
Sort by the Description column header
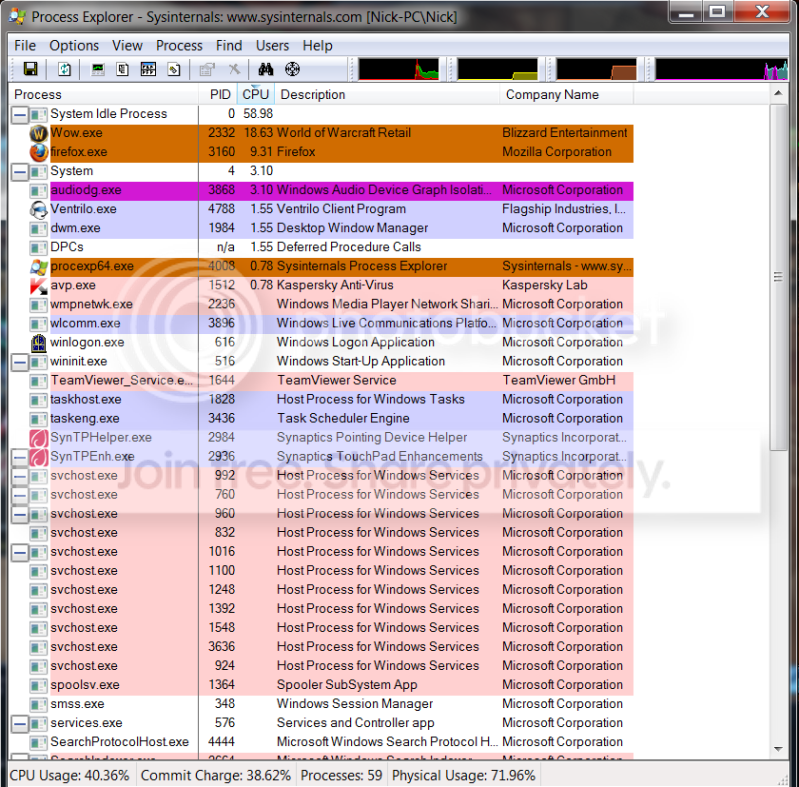pyautogui.click(x=387, y=94)
